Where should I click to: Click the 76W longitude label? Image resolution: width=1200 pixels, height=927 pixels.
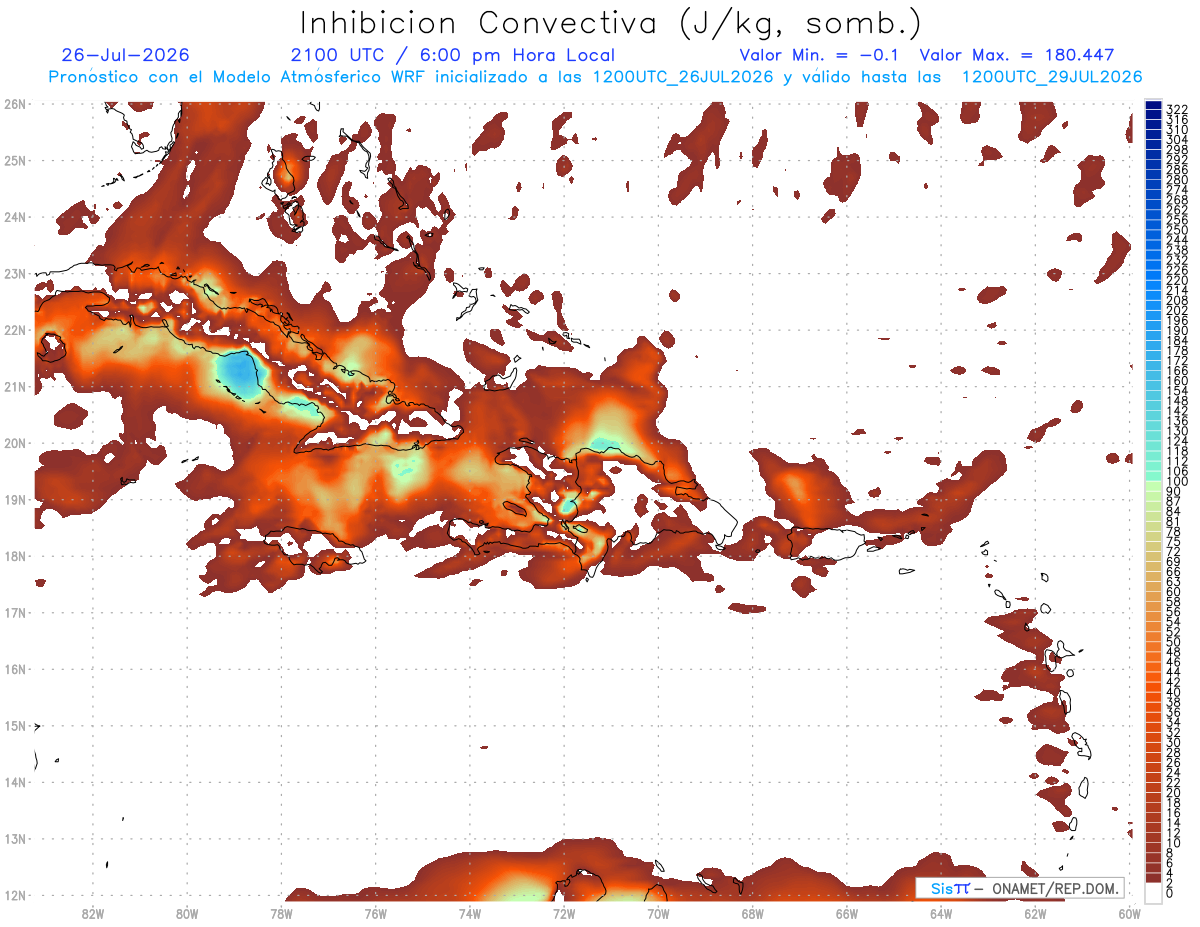(x=375, y=913)
